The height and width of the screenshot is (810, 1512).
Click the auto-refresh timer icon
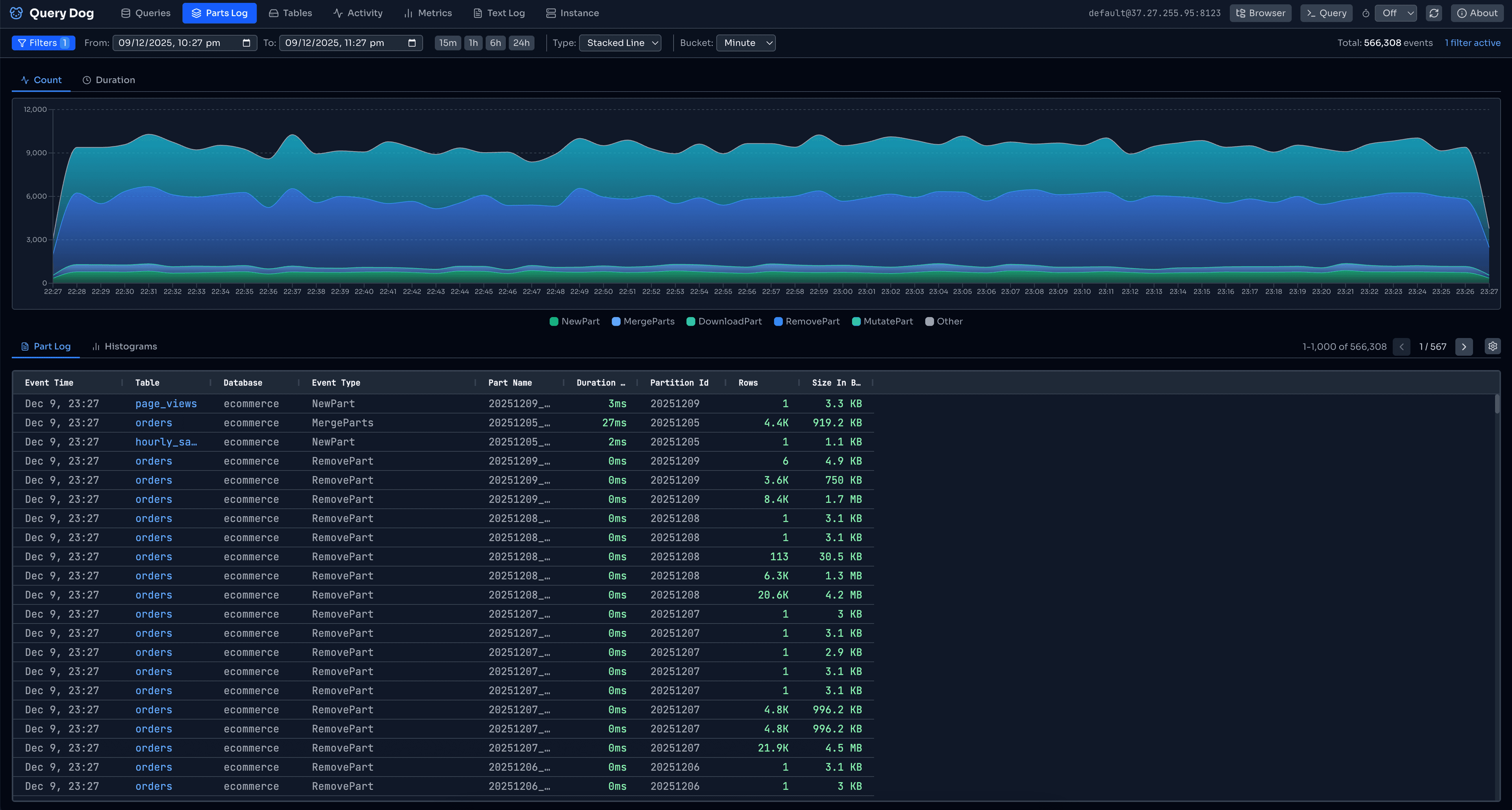point(1366,13)
